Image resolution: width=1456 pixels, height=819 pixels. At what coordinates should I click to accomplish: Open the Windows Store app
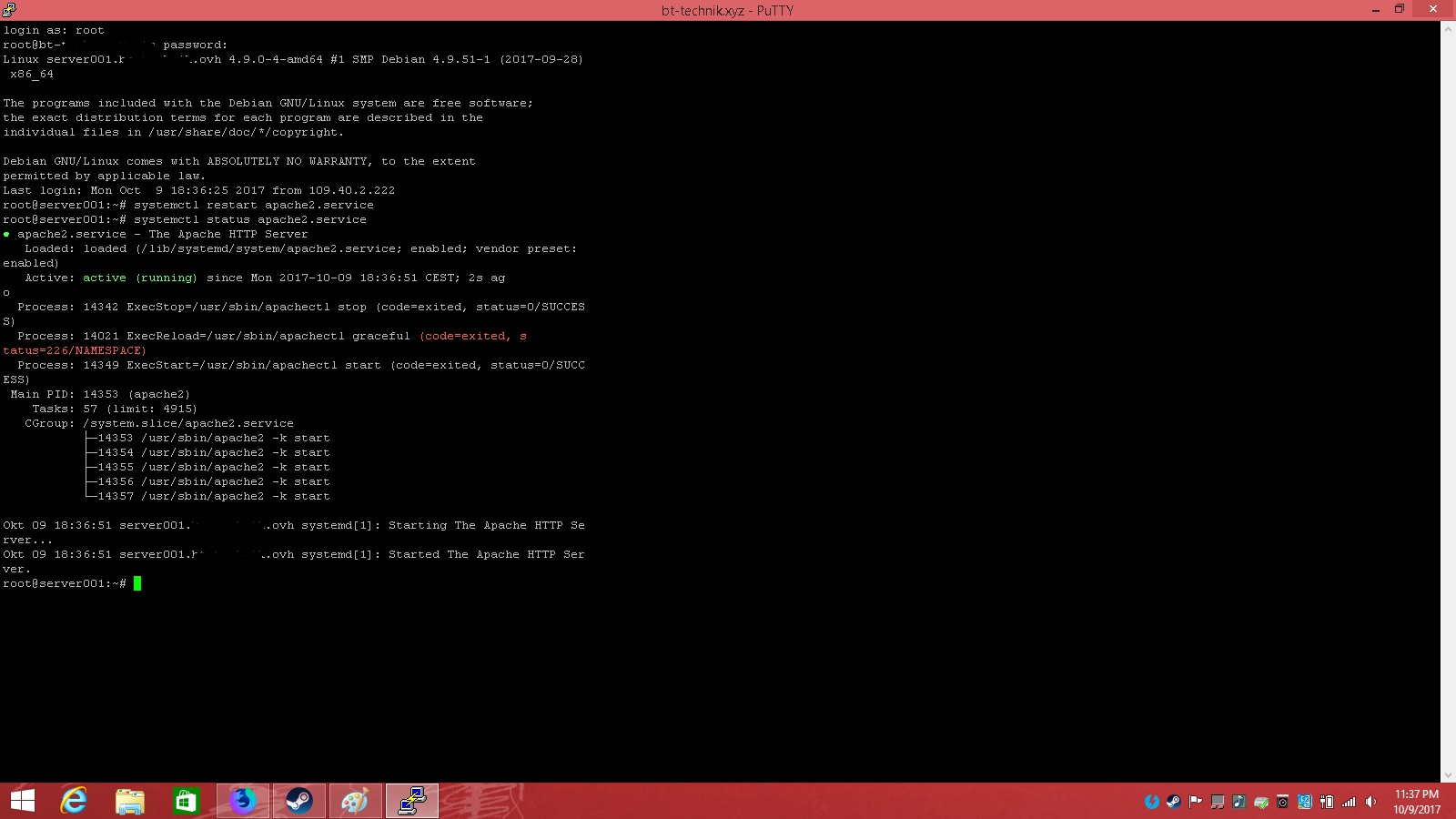coord(186,801)
